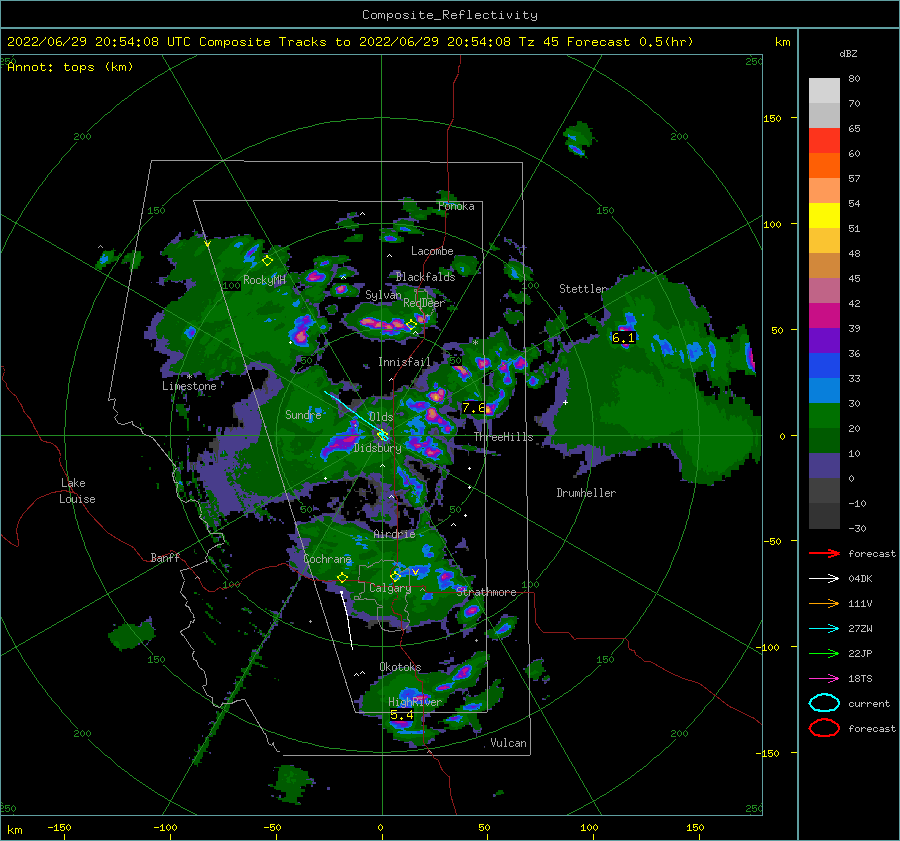Click the Cochrane label
Viewport: 900px width, 841px height.
coord(327,559)
